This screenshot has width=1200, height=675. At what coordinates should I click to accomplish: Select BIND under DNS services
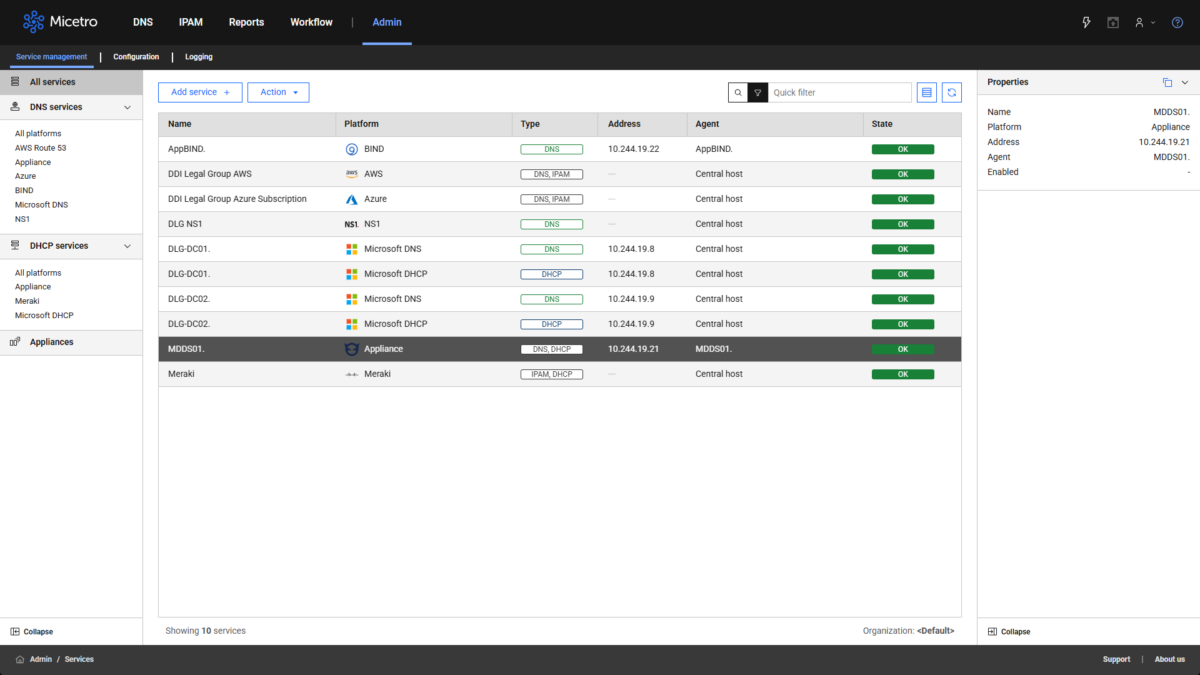[24, 190]
